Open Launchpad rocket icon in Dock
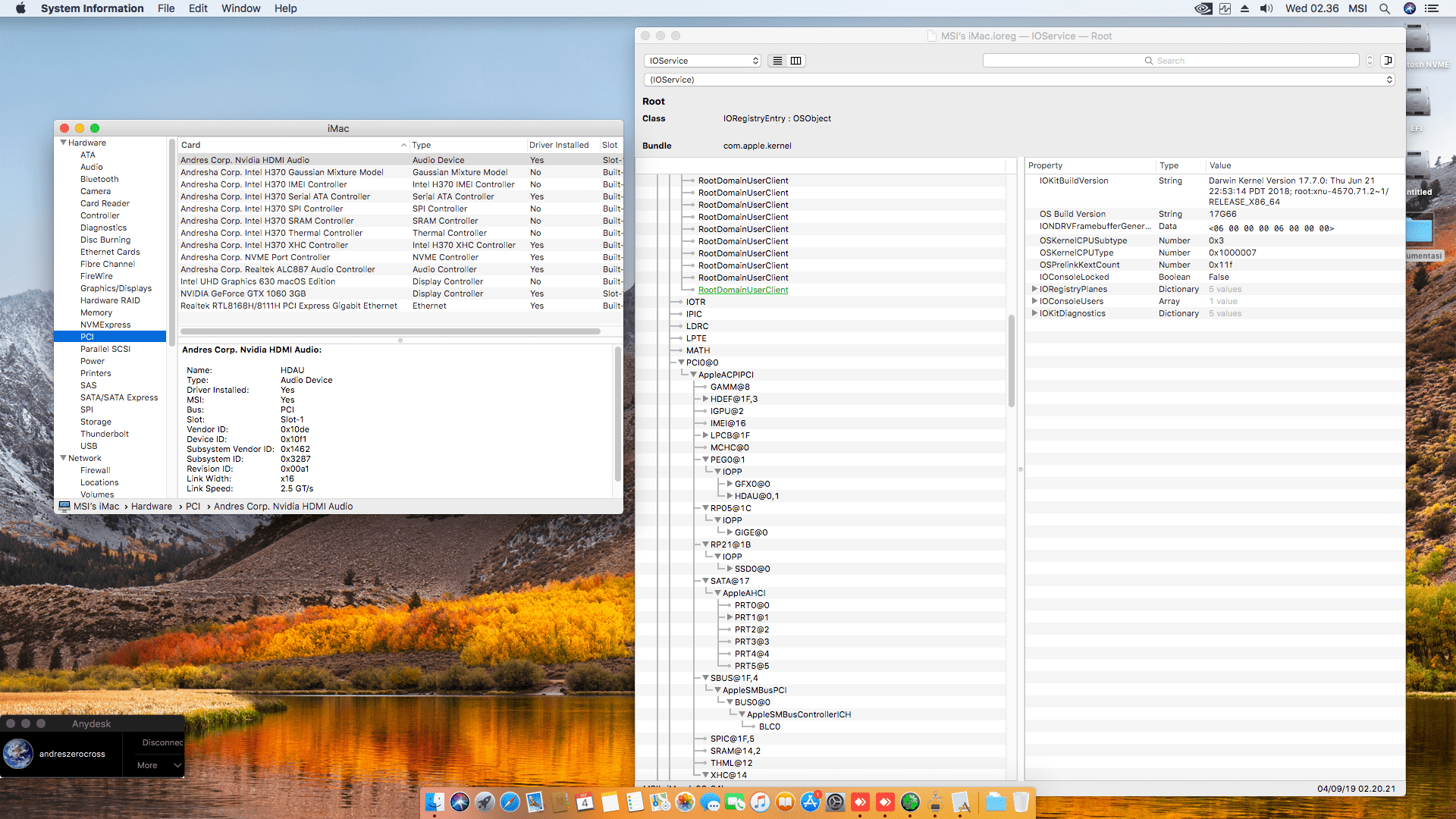Image resolution: width=1456 pixels, height=819 pixels. pyautogui.click(x=485, y=802)
